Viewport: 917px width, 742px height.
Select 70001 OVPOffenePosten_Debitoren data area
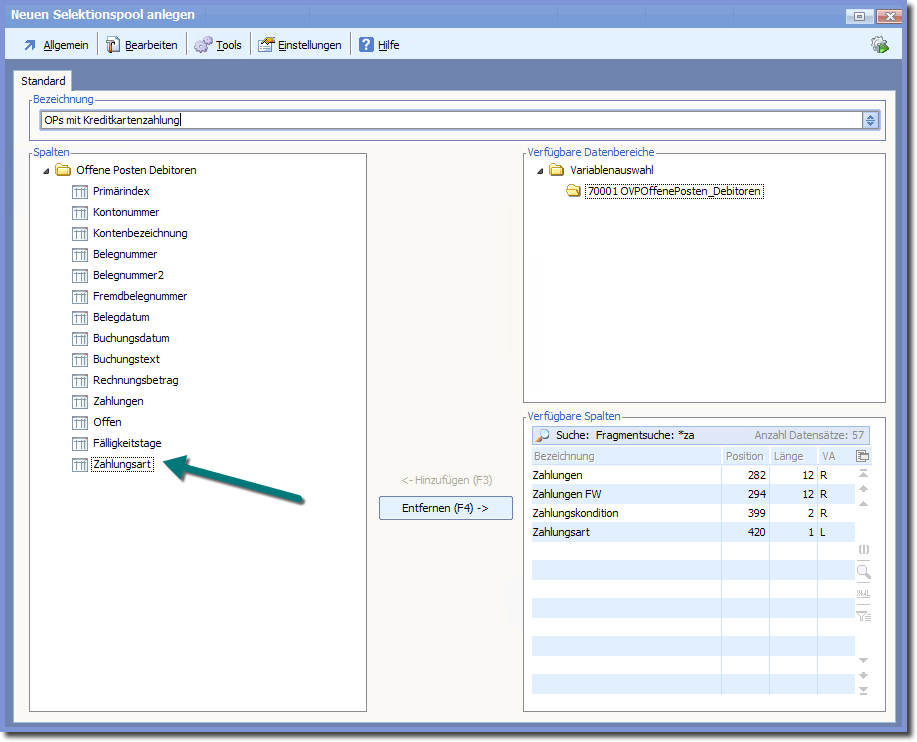tap(675, 191)
